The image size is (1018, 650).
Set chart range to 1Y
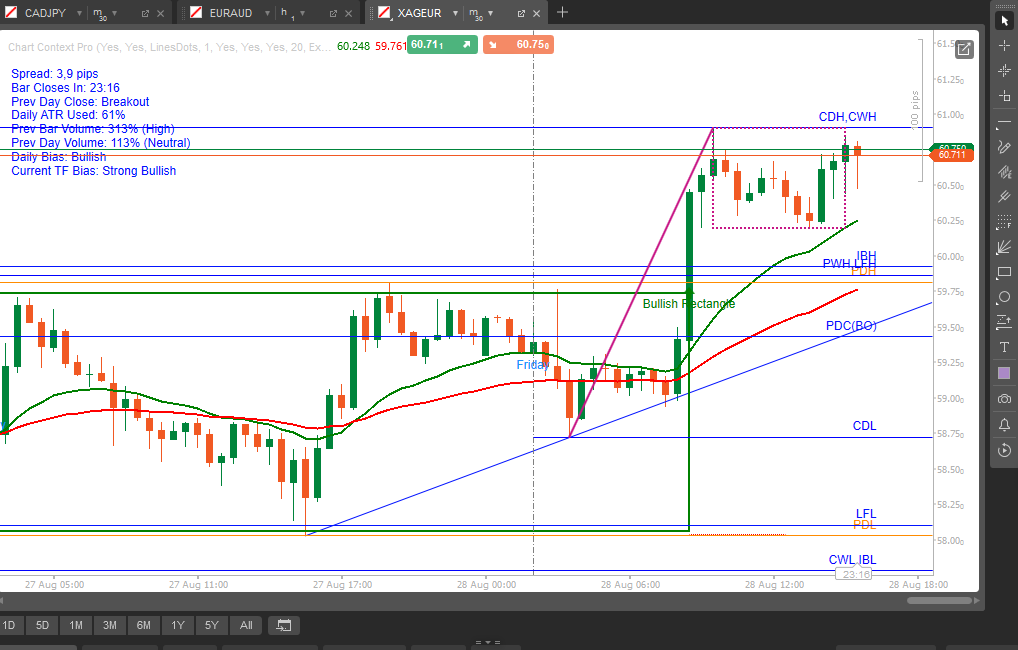[x=178, y=625]
